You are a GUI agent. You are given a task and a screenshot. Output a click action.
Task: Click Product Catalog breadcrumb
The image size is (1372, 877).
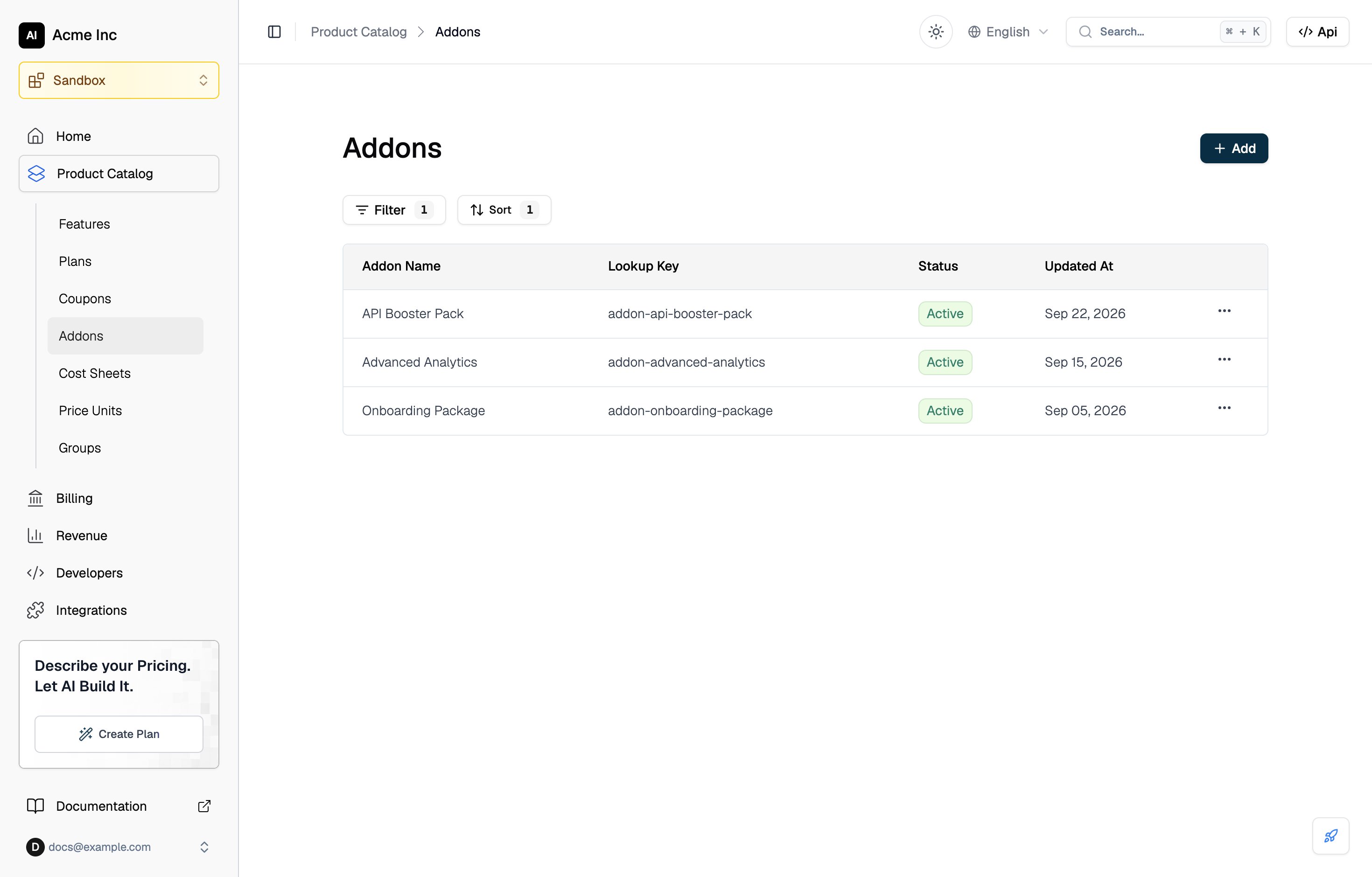click(x=358, y=32)
